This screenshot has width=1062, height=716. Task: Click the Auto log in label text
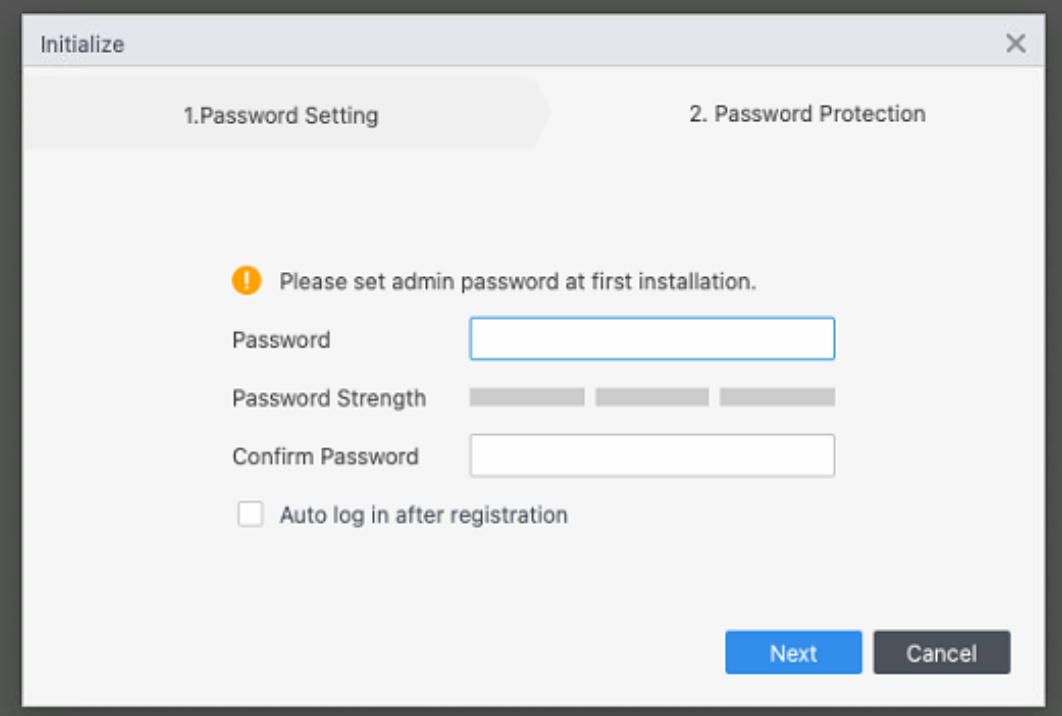click(421, 515)
